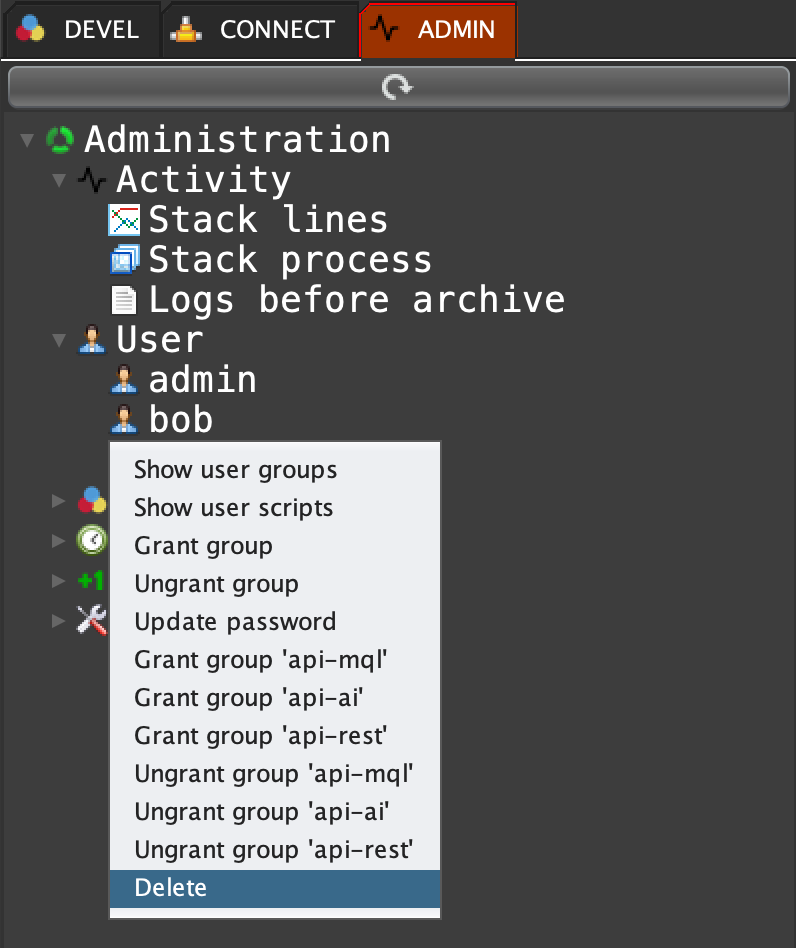Collapse the Administration tree node

27,140
